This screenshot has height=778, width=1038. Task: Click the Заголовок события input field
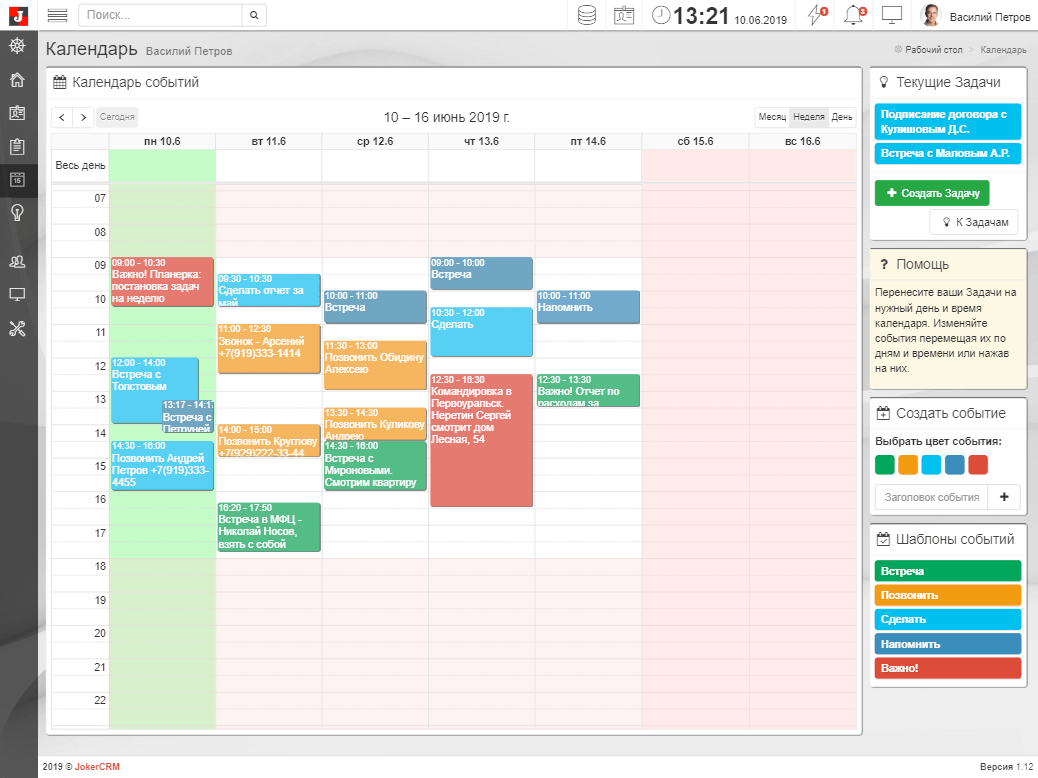tap(930, 497)
